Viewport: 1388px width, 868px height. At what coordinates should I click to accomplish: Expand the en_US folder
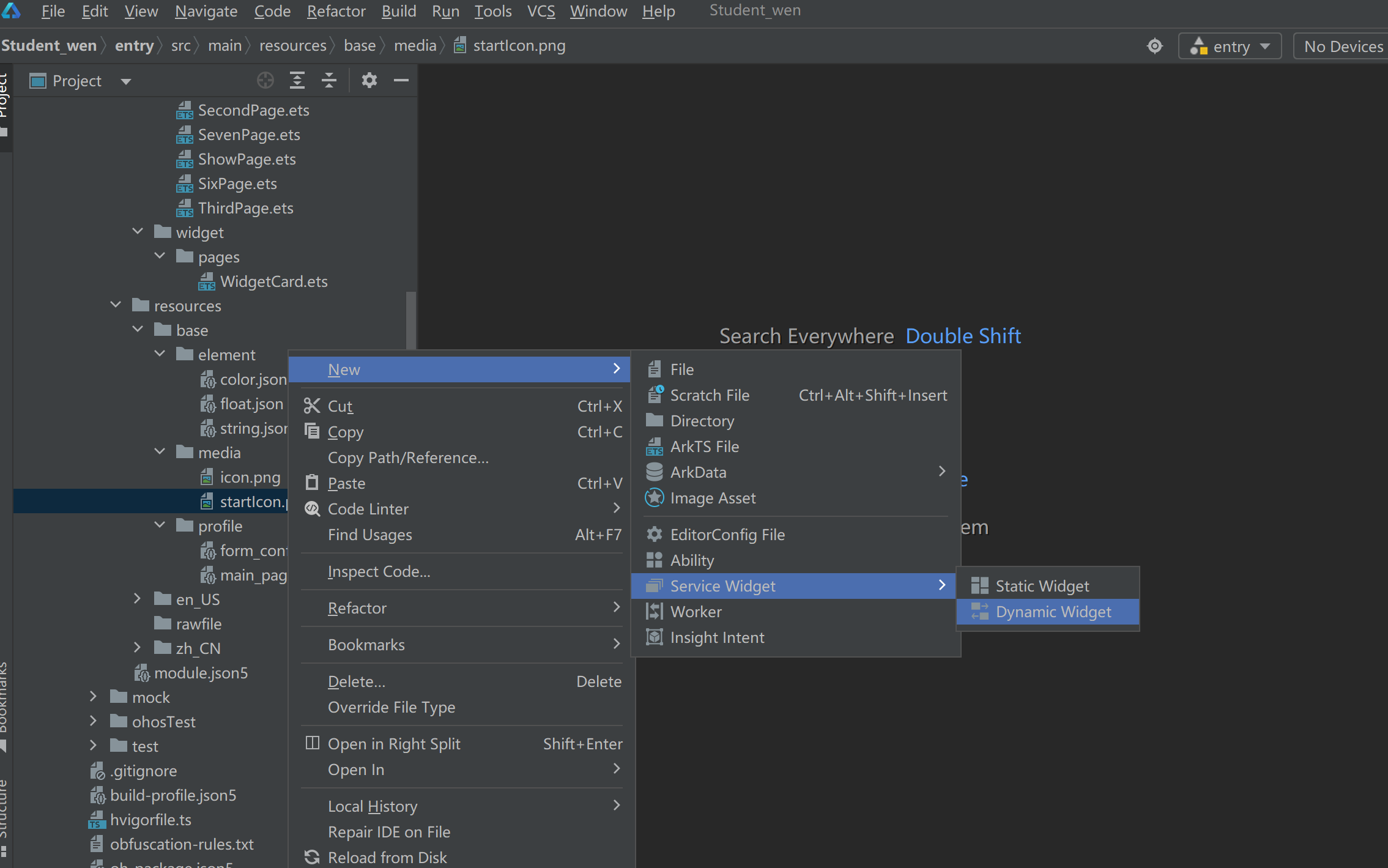tap(138, 599)
